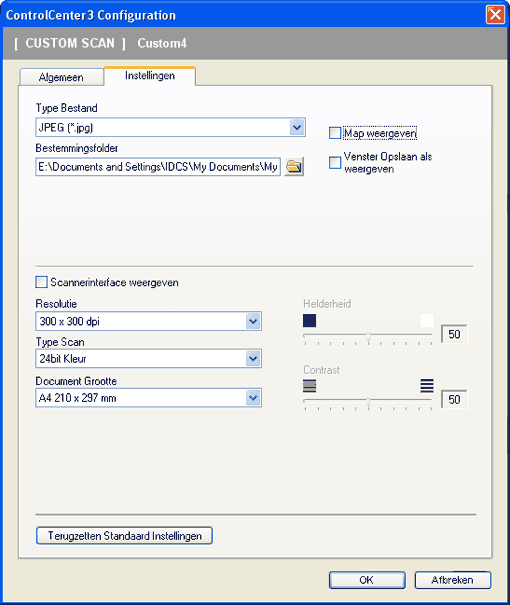This screenshot has width=510, height=605.
Task: Click the dark brightness square icon
Action: point(309,321)
